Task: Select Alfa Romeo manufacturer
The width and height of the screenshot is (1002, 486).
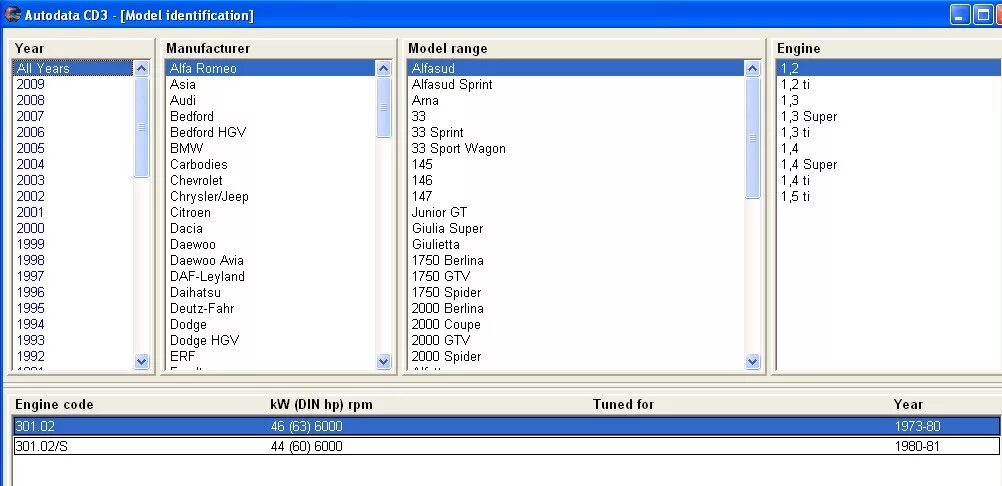Action: click(x=270, y=68)
